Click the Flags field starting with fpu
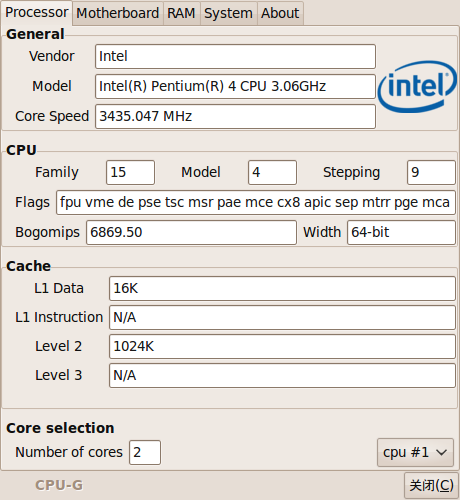 (x=256, y=202)
